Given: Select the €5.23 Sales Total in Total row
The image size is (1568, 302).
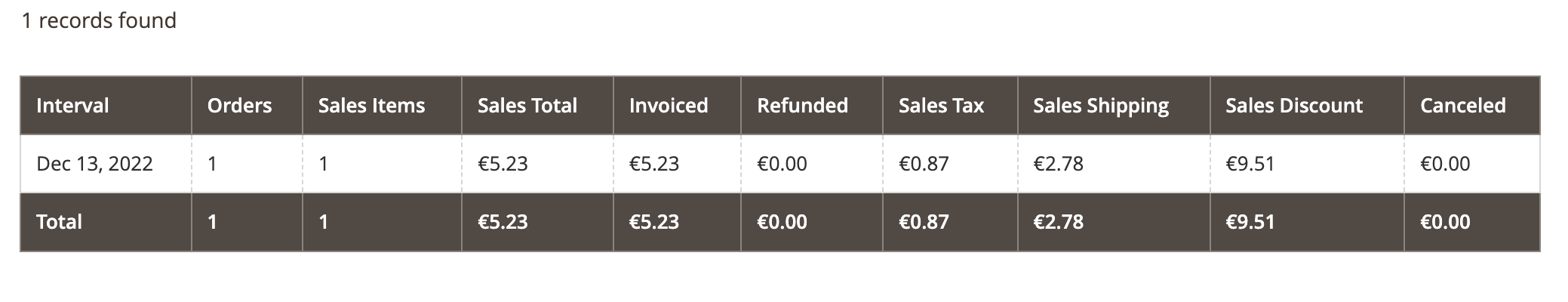Looking at the screenshot, I should [503, 222].
